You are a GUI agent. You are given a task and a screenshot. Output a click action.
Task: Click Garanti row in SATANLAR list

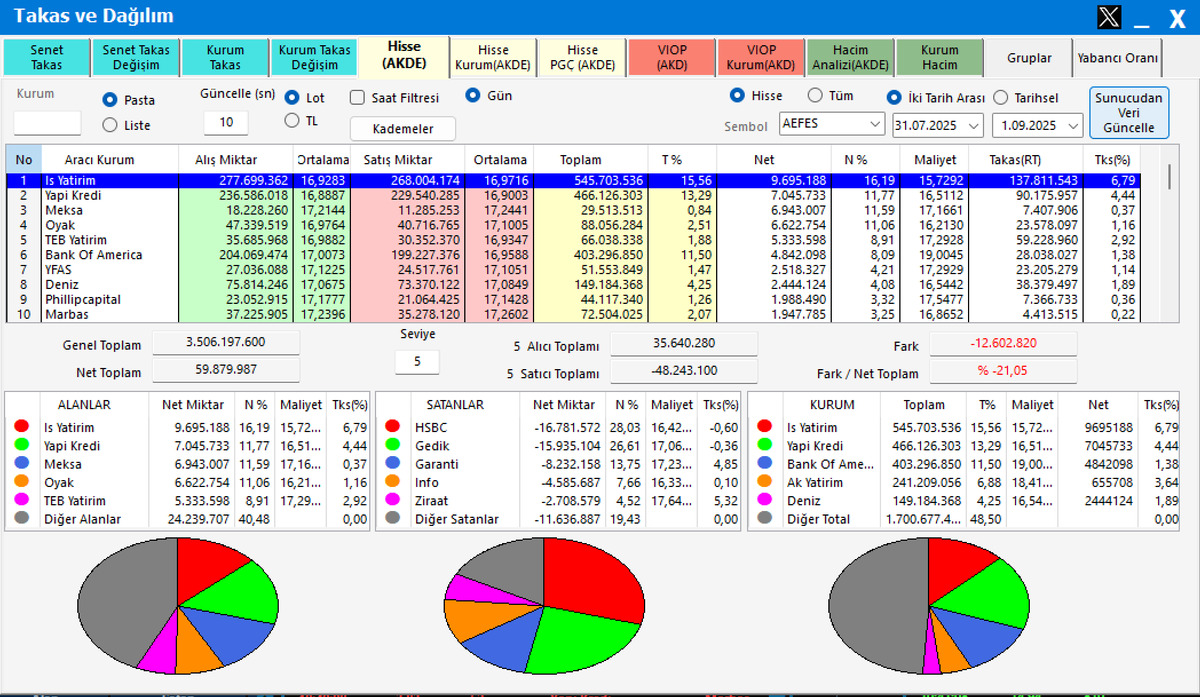(558, 464)
